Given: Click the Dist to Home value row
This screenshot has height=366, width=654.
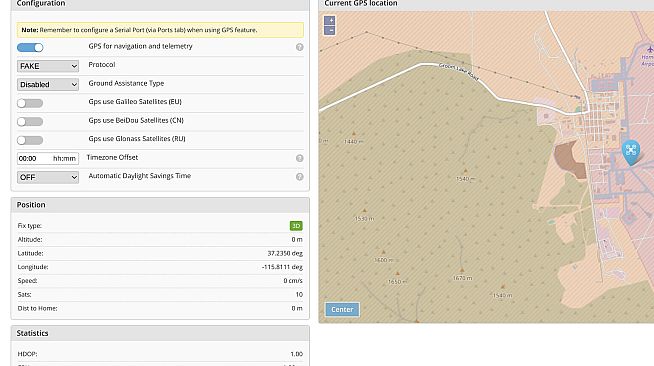Looking at the screenshot, I should click(x=160, y=308).
